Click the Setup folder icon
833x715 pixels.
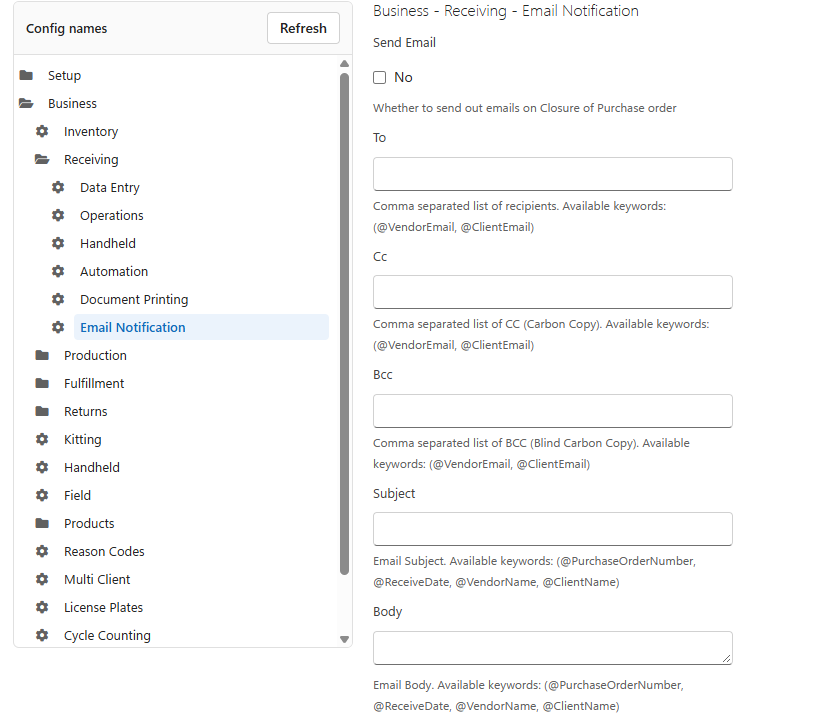(26, 75)
